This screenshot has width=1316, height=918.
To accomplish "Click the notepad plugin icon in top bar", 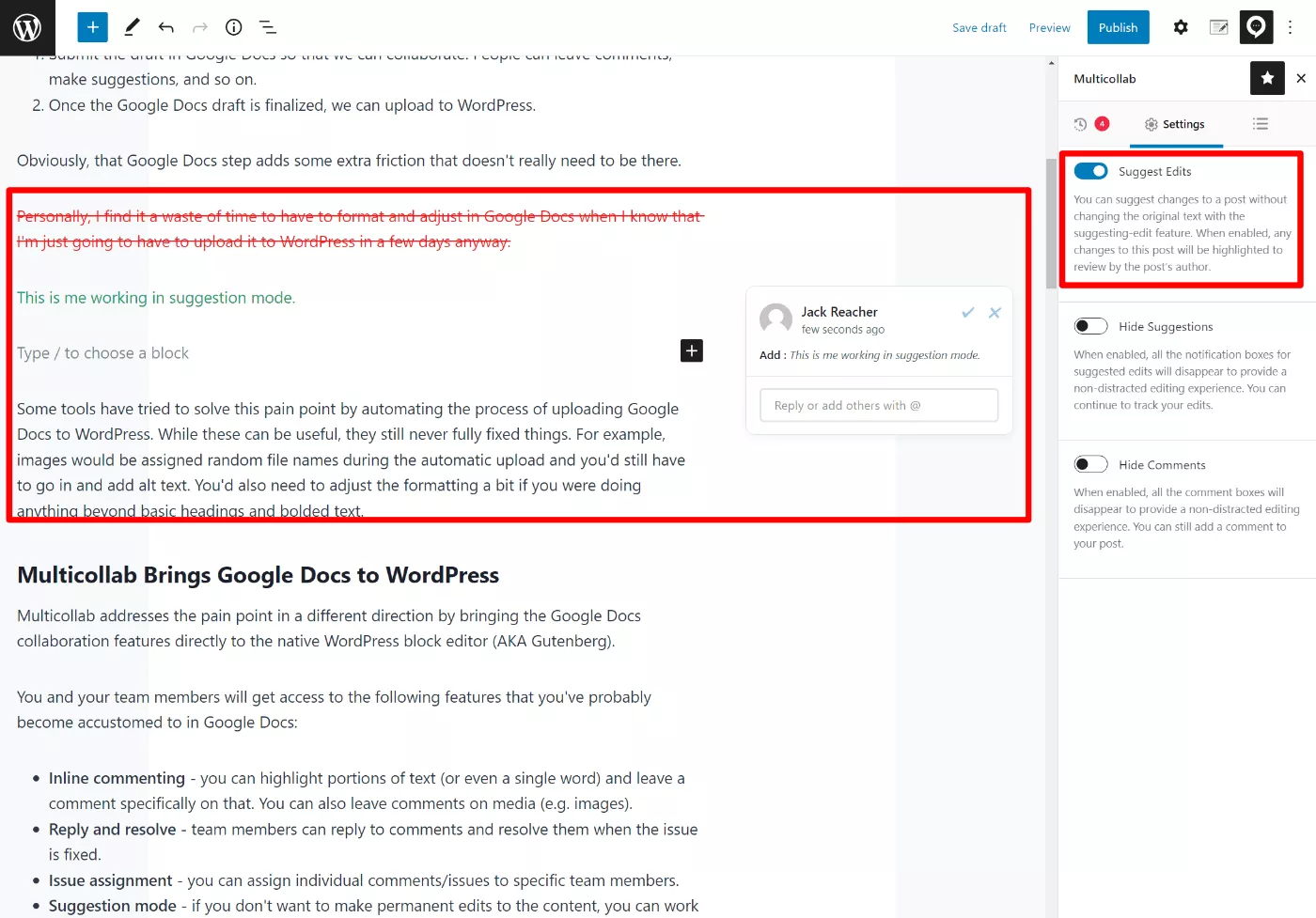I will click(x=1218, y=27).
